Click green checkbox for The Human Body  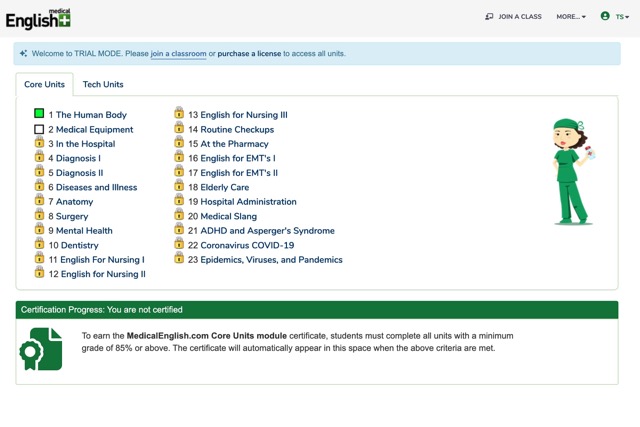pyautogui.click(x=39, y=115)
